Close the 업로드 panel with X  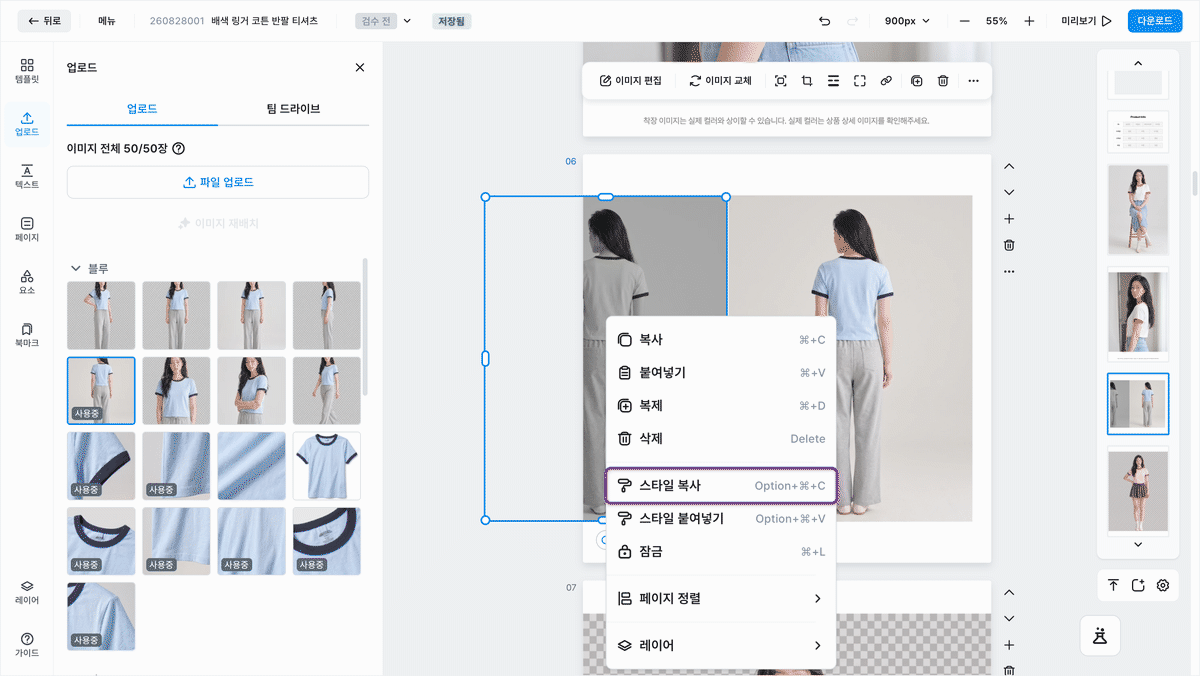tap(360, 67)
